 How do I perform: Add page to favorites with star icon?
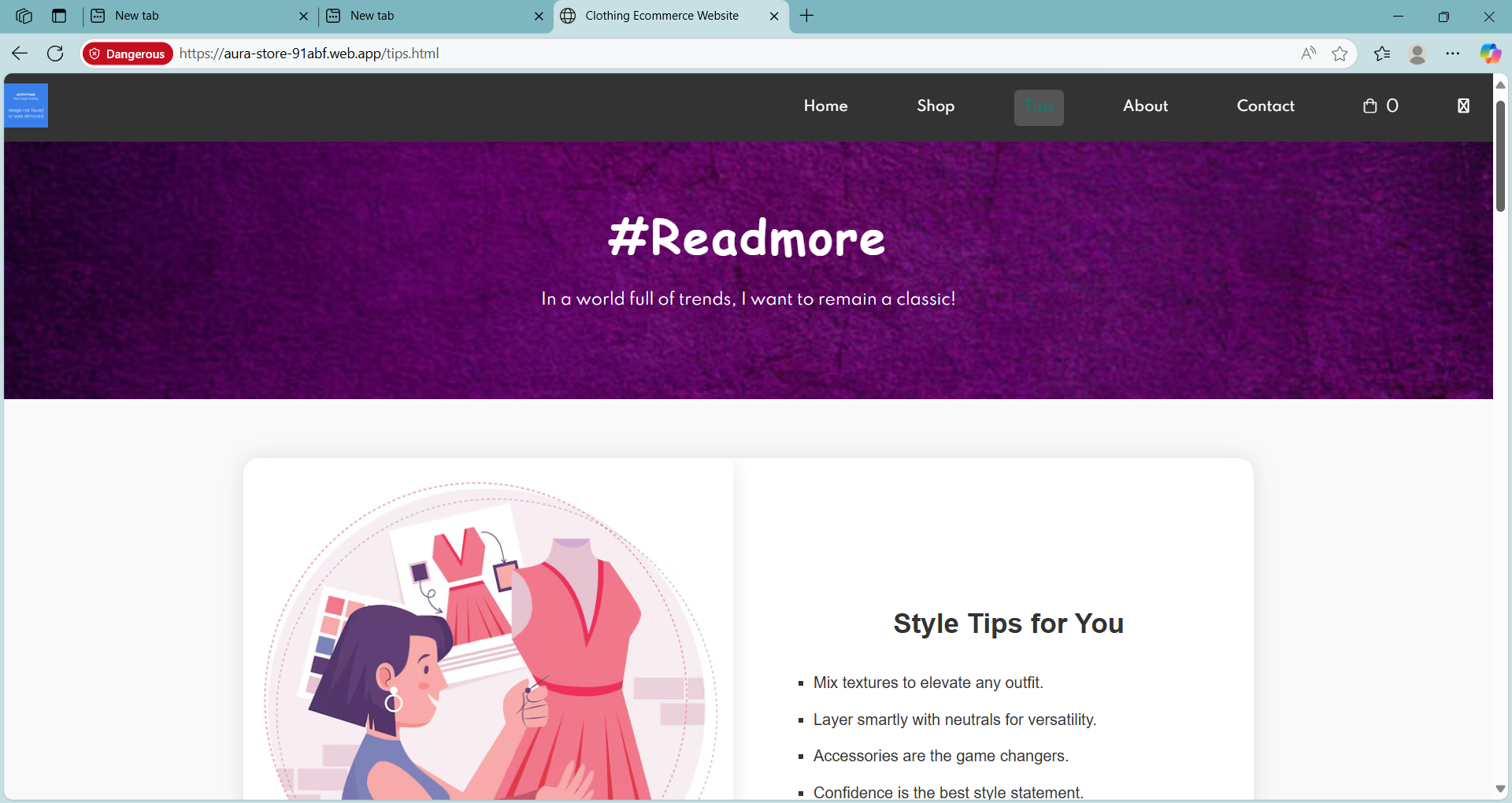[1340, 54]
